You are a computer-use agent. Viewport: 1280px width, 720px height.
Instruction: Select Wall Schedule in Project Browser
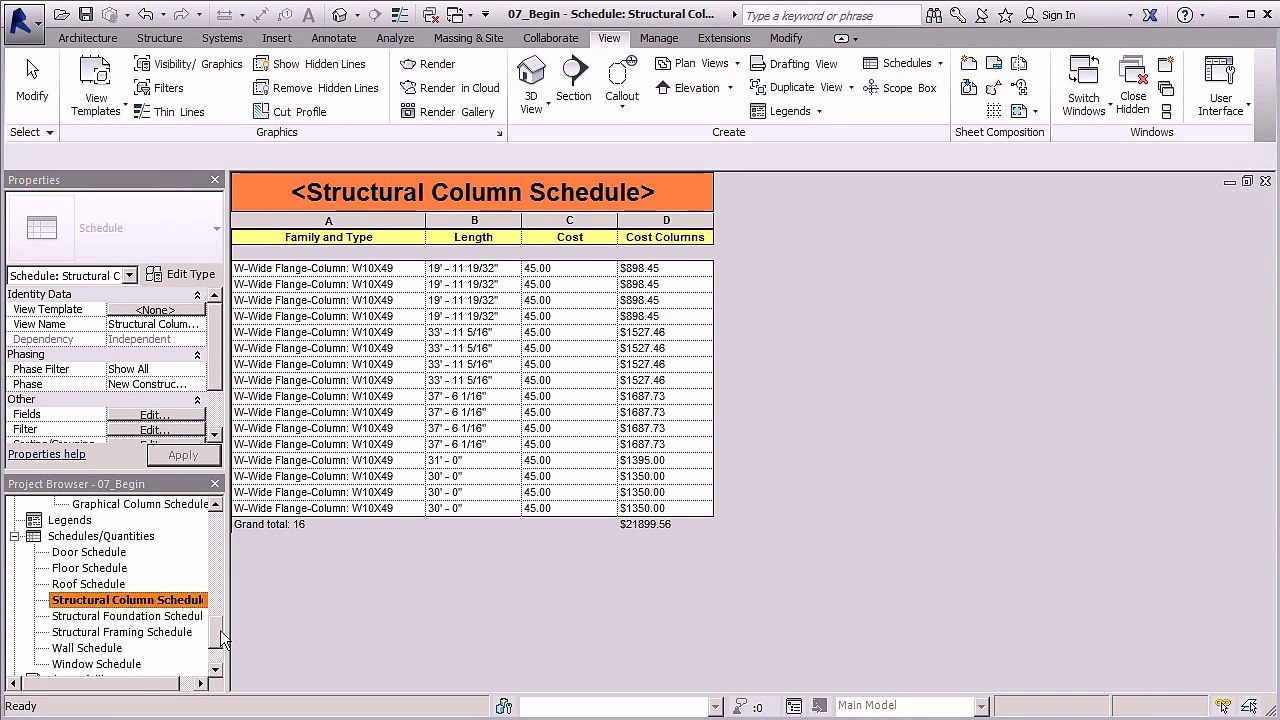87,648
